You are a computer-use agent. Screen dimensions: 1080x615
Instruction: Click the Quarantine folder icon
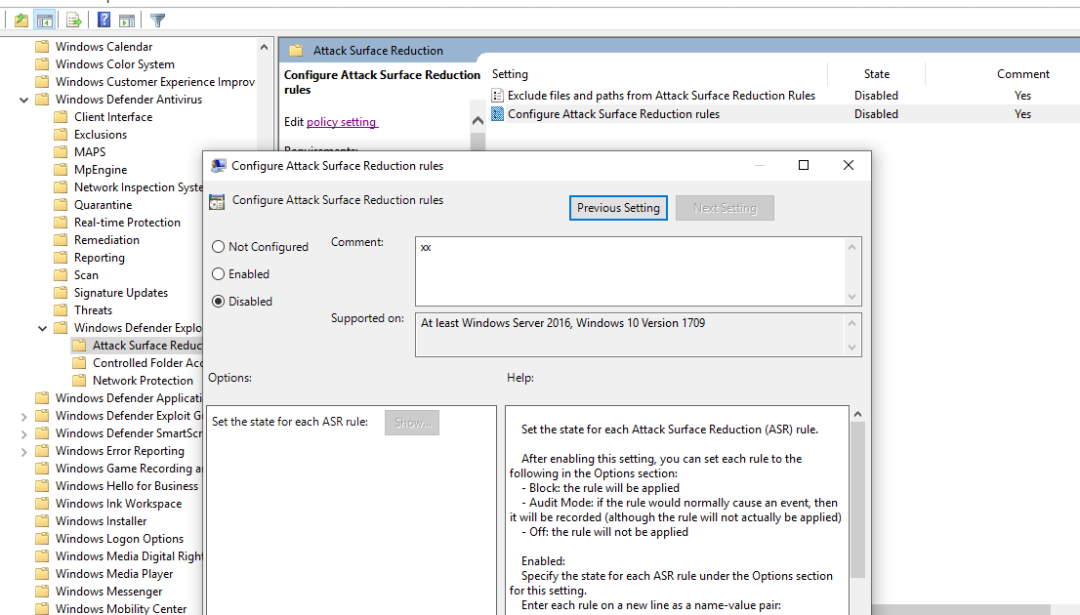[x=61, y=205]
